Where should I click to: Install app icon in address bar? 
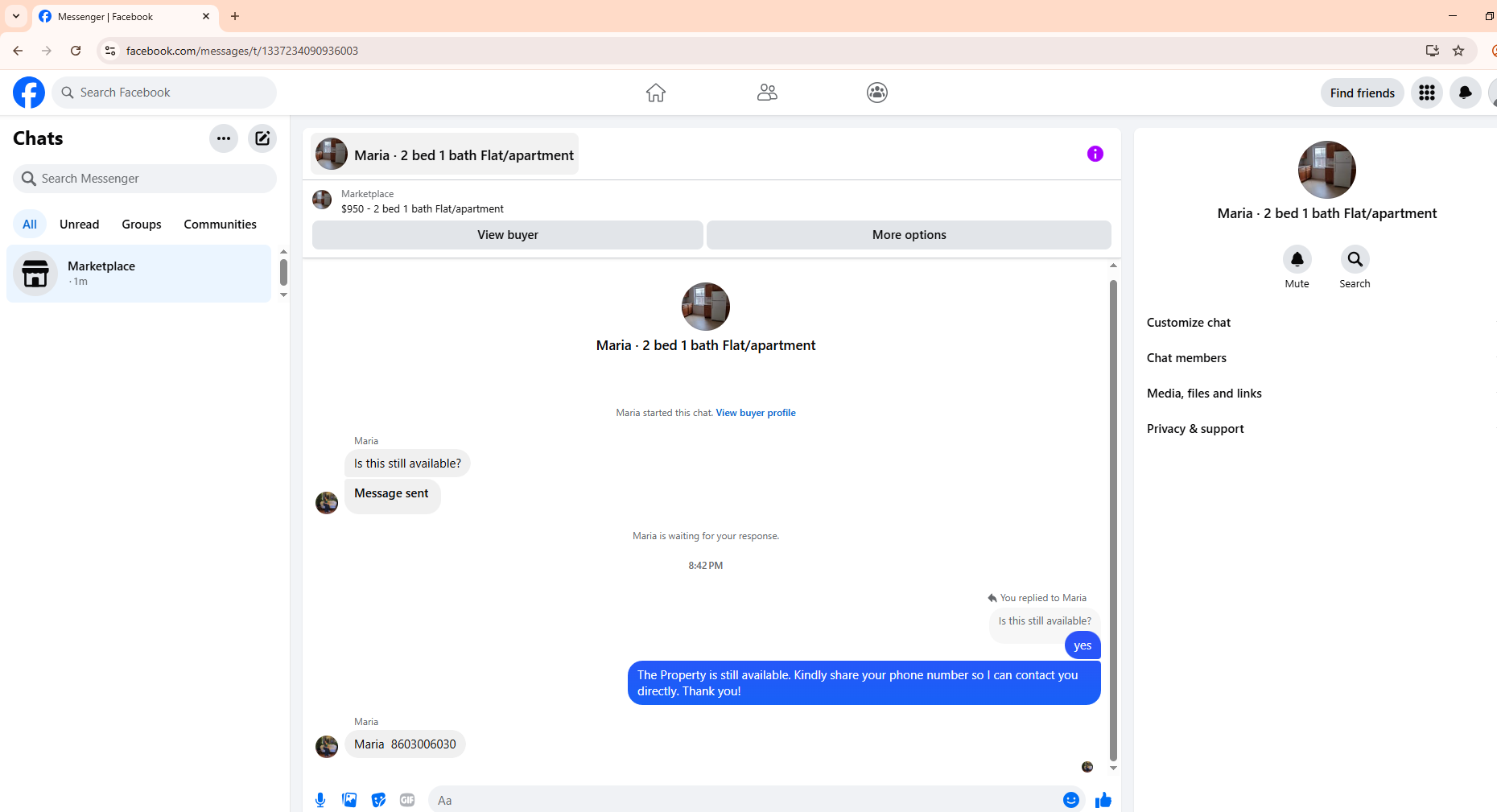pyautogui.click(x=1433, y=51)
